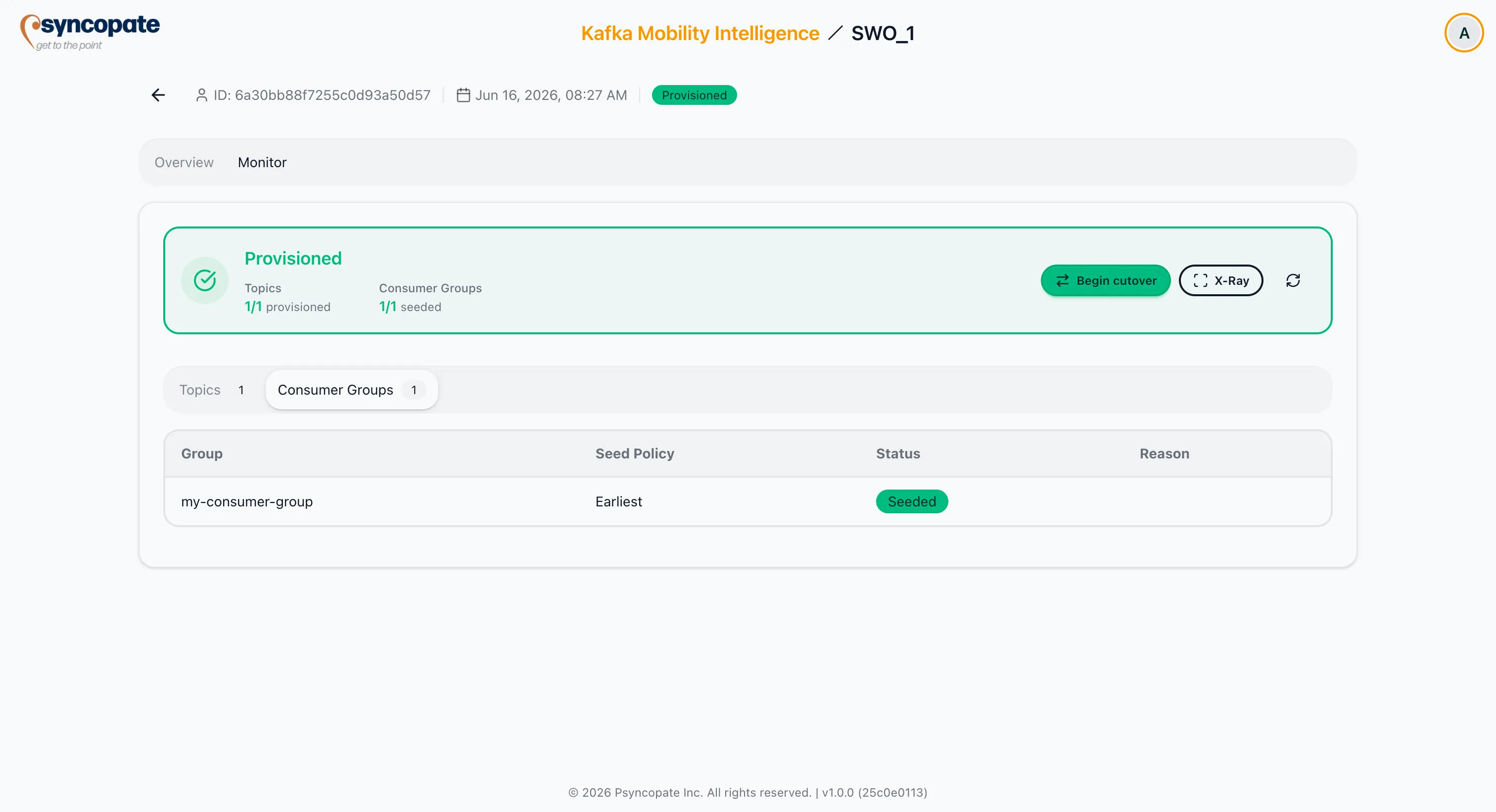1496x812 pixels.
Task: Click the ID 6a30bb88f7255c0d93a50d57 text
Action: 322,95
